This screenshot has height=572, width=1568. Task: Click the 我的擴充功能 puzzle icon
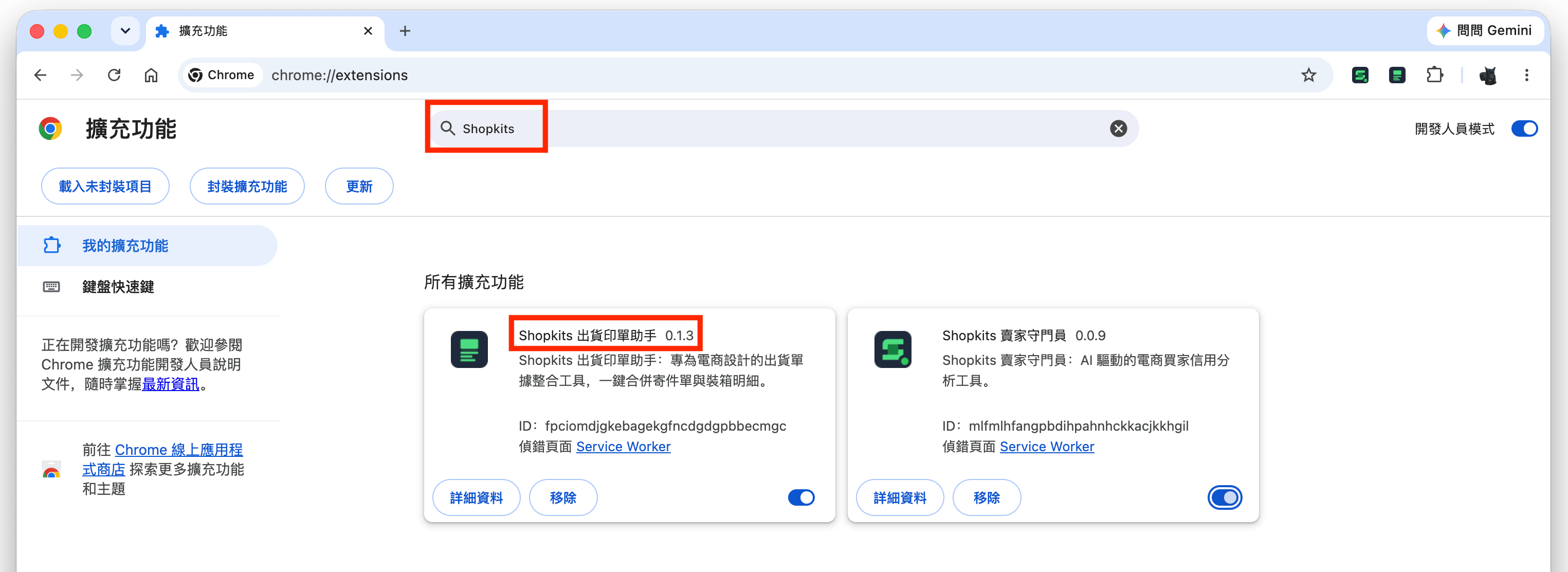[x=52, y=245]
